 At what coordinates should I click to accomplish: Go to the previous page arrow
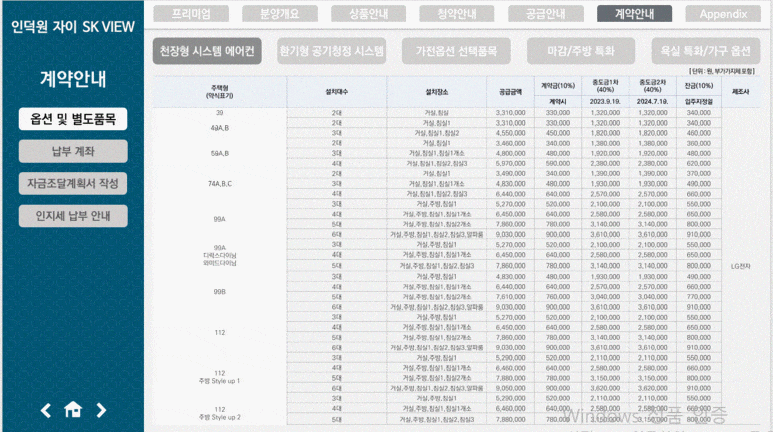tap(46, 410)
